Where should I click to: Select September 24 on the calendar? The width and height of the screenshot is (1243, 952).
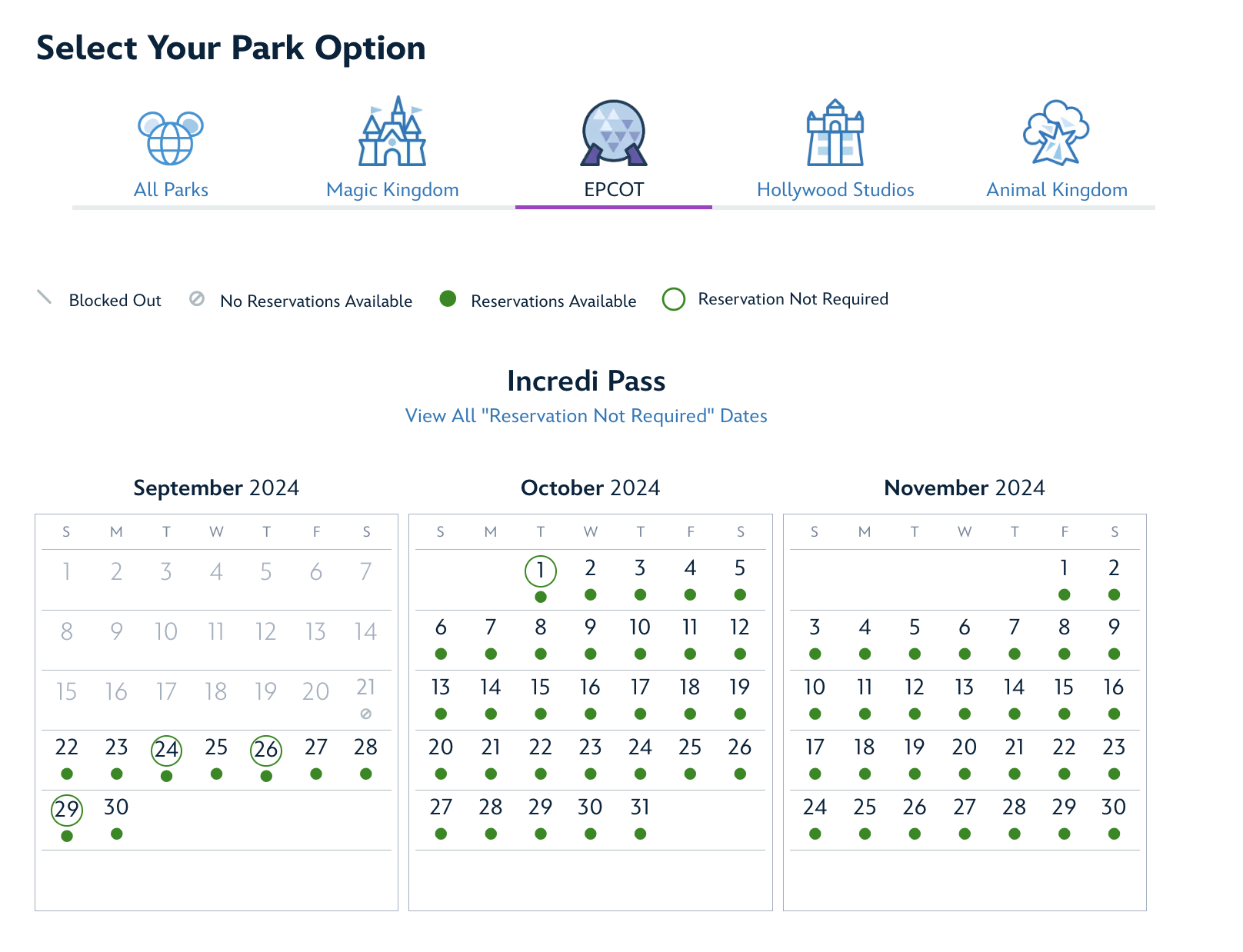(166, 750)
